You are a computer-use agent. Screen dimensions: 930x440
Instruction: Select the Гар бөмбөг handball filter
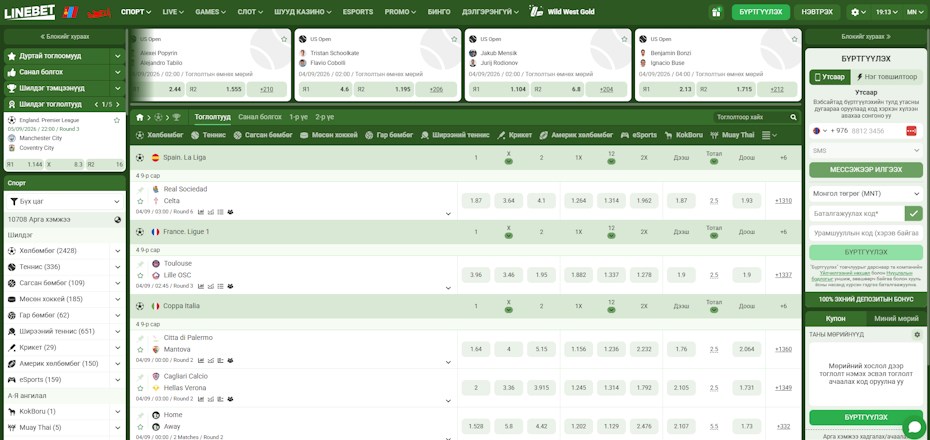coord(389,135)
